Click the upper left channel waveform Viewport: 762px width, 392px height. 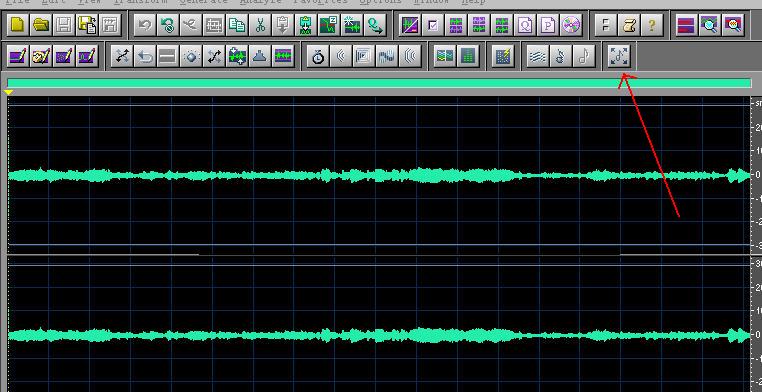tap(379, 175)
